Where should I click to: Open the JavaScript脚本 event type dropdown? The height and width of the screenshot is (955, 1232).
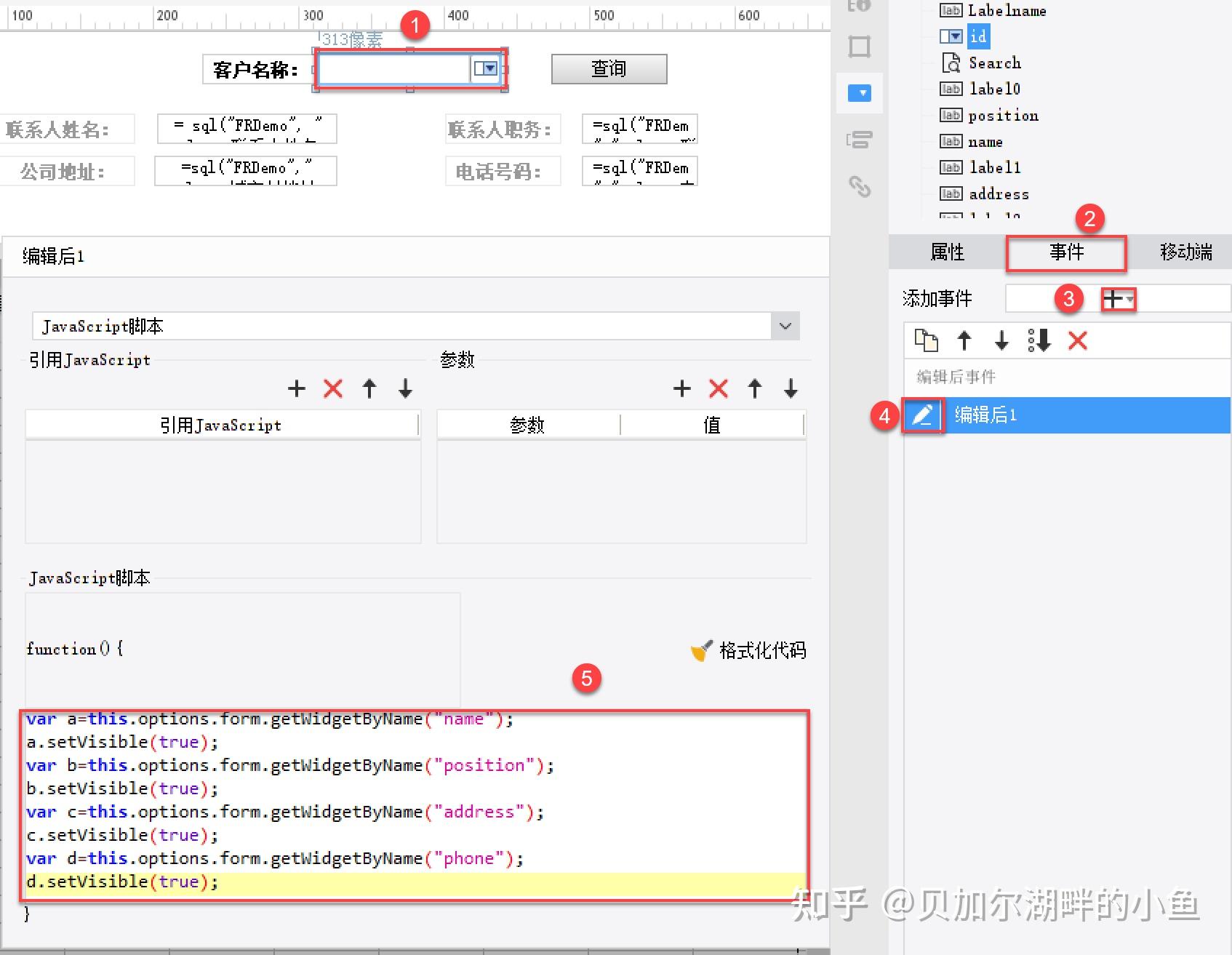click(x=784, y=326)
